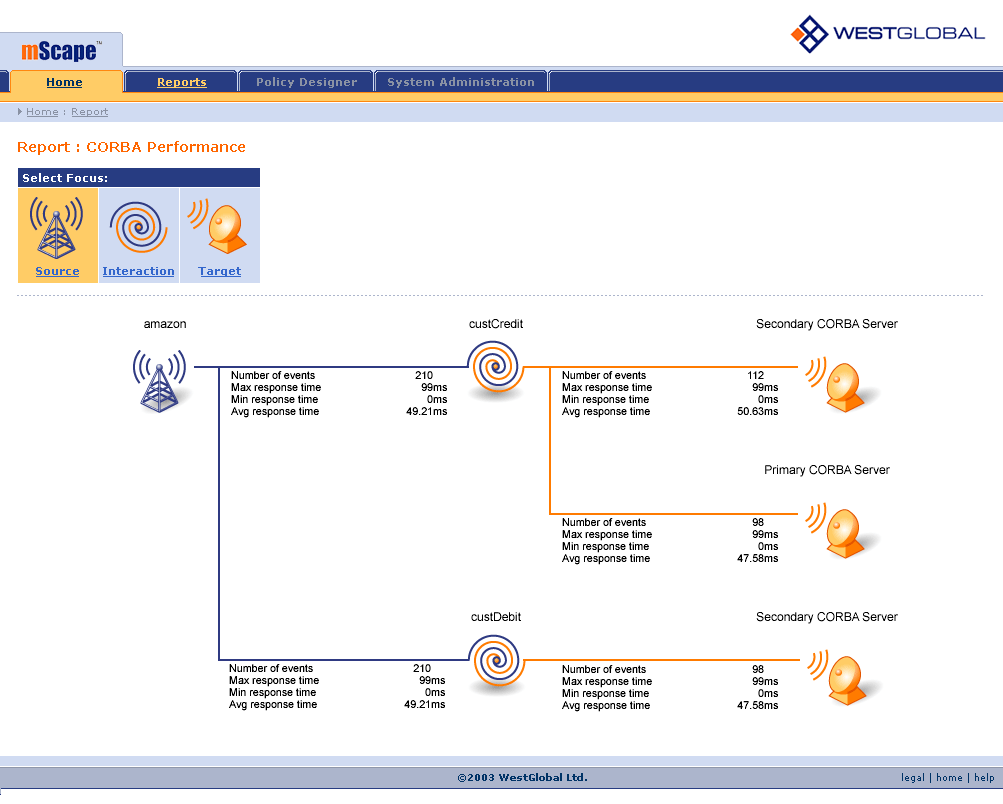The height and width of the screenshot is (804, 1003).
Task: Open the legal footer link
Action: coord(912,778)
